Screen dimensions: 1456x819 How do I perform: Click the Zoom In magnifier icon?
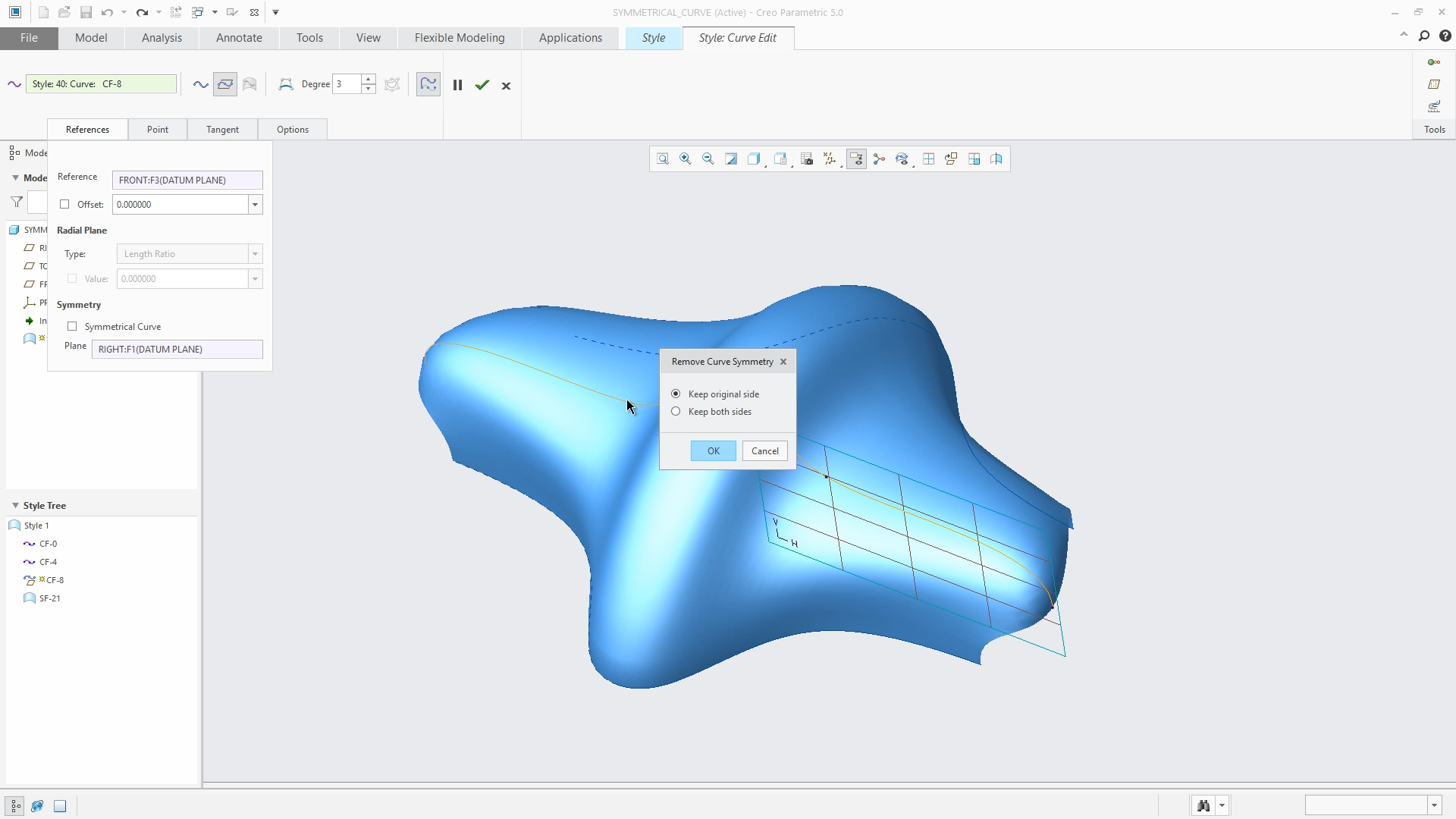(x=686, y=159)
